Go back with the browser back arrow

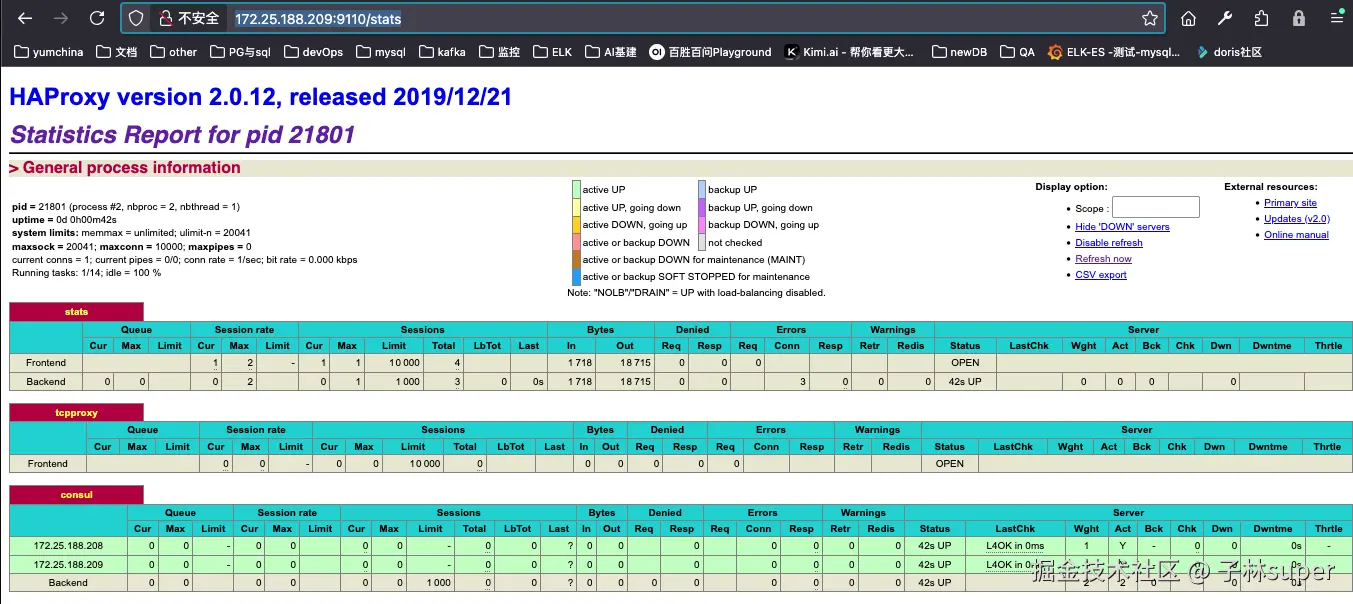[26, 18]
